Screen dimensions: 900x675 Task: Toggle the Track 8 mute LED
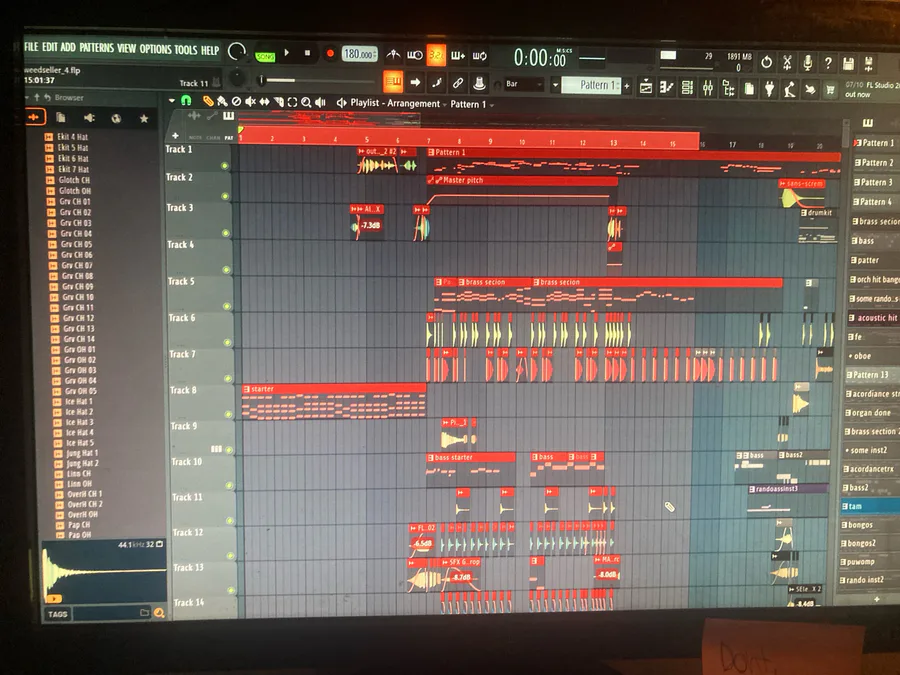228,414
